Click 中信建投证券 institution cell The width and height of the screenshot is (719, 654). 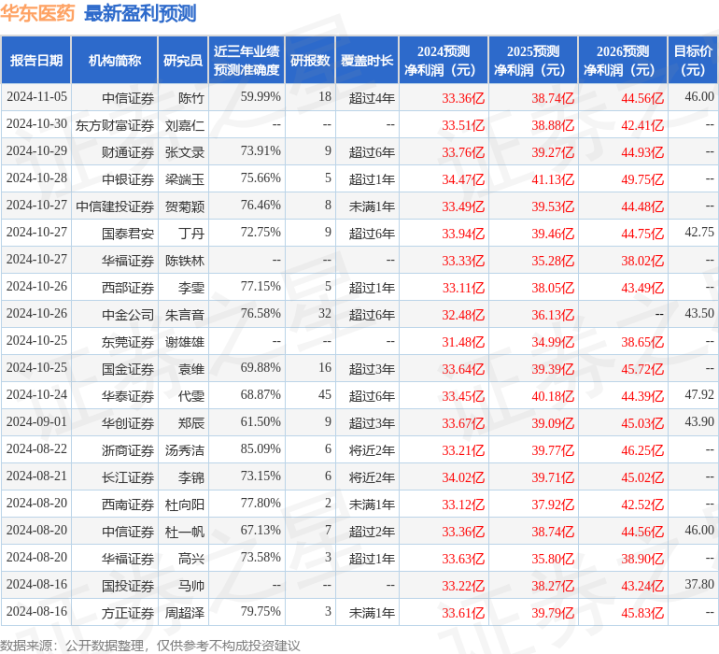coord(115,206)
